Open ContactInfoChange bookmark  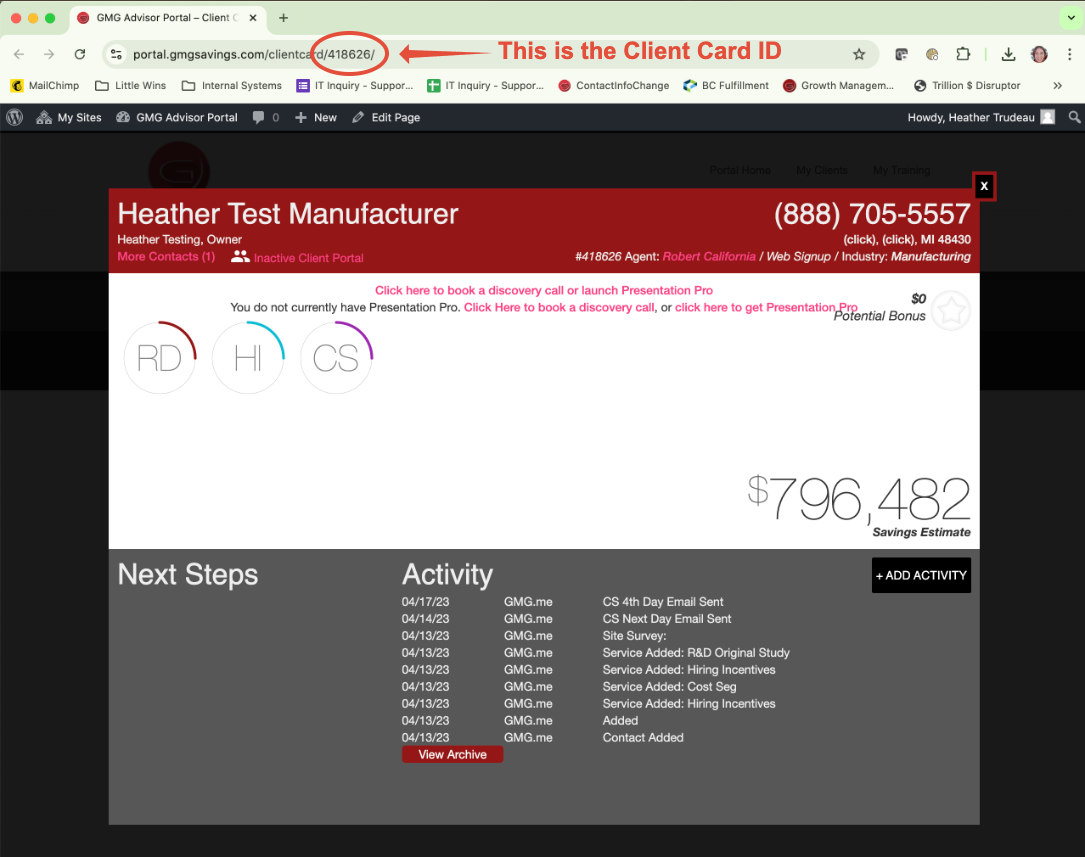614,86
